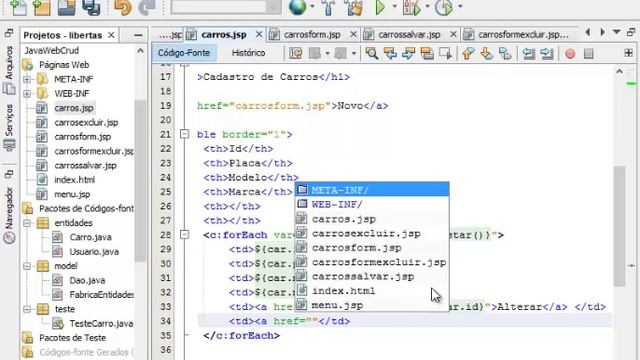Click the Previous Bookmark icon
The height and width of the screenshot is (360, 640).
pyautogui.click(x=469, y=53)
